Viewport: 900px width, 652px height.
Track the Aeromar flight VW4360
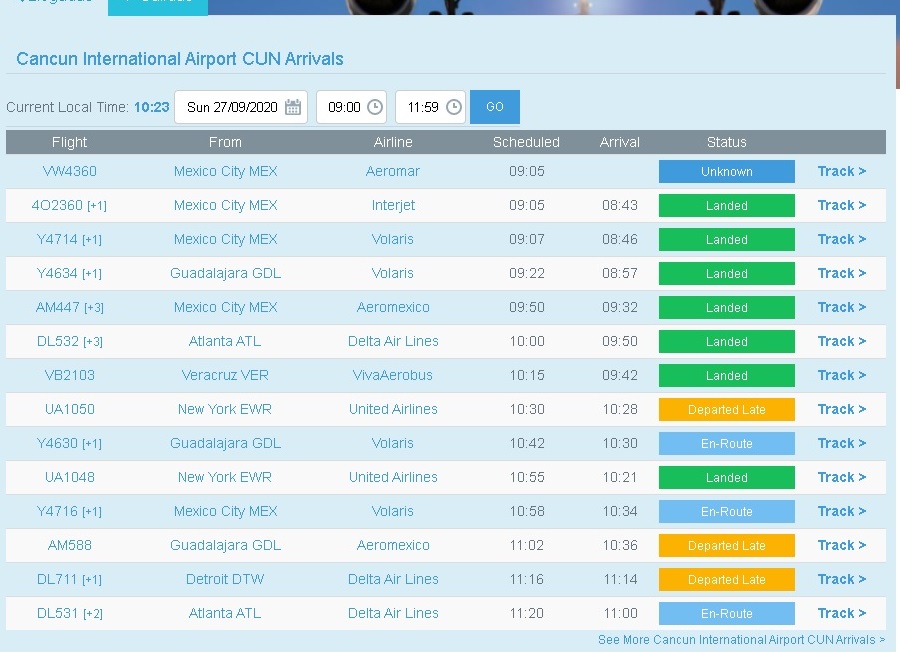point(841,171)
